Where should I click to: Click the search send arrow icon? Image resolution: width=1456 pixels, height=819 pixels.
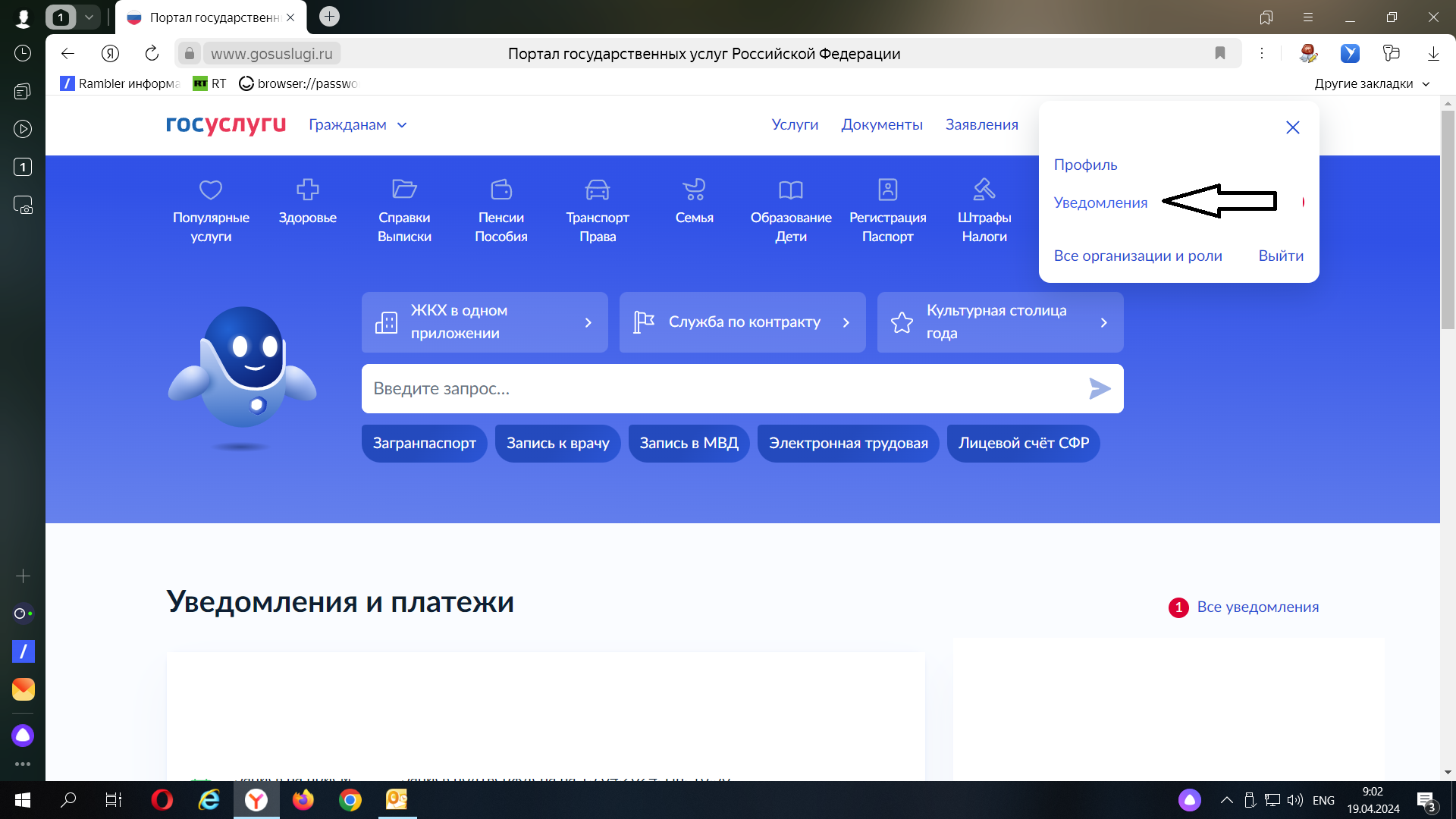point(1099,388)
